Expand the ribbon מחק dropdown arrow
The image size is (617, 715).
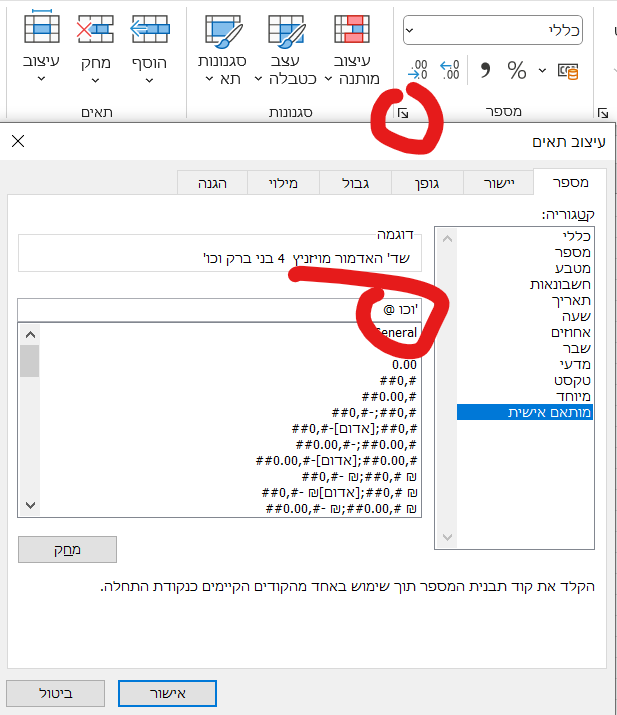click(95, 81)
